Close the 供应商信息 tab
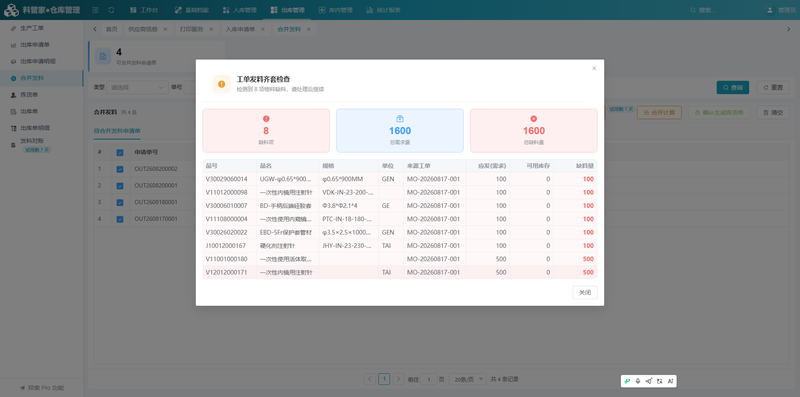The height and width of the screenshot is (397, 800). 165,29
